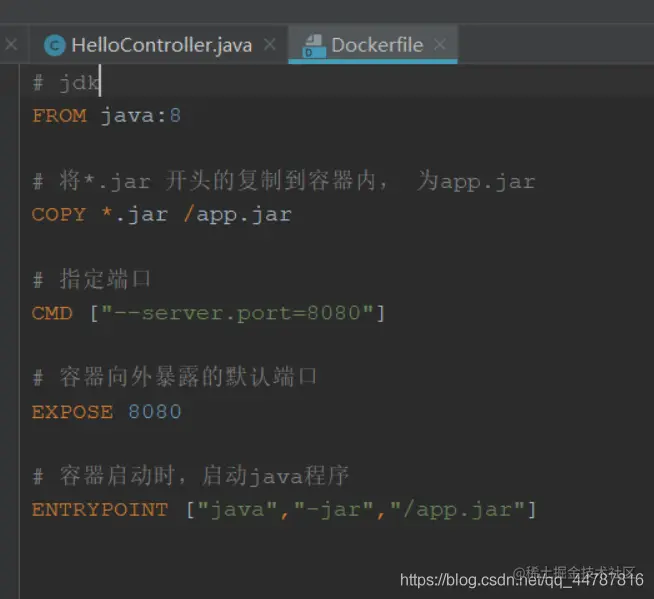Click the COPY keyword
This screenshot has height=599, width=654.
[59, 214]
